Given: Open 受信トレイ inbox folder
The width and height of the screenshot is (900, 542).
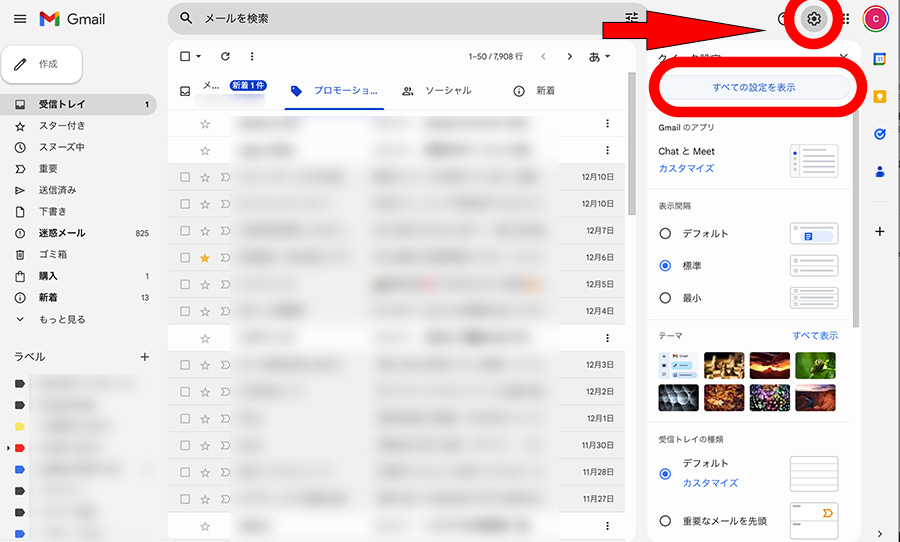Looking at the screenshot, I should [78, 104].
